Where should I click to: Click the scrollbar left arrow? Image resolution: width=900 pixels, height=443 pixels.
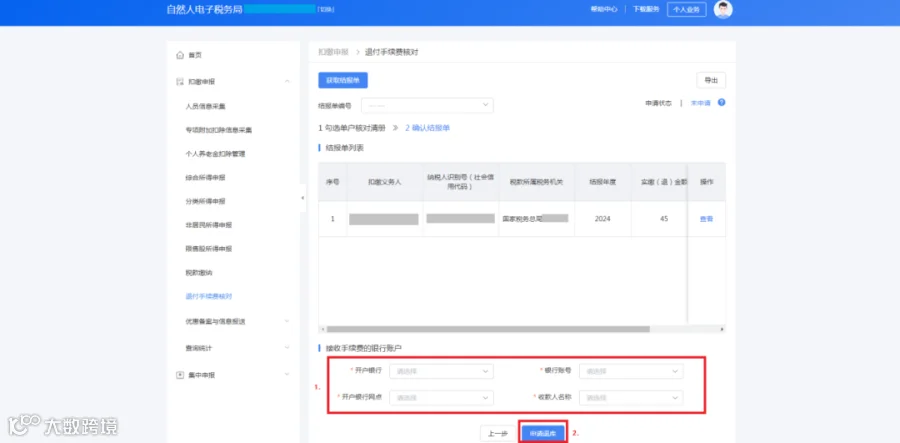pyautogui.click(x=322, y=329)
